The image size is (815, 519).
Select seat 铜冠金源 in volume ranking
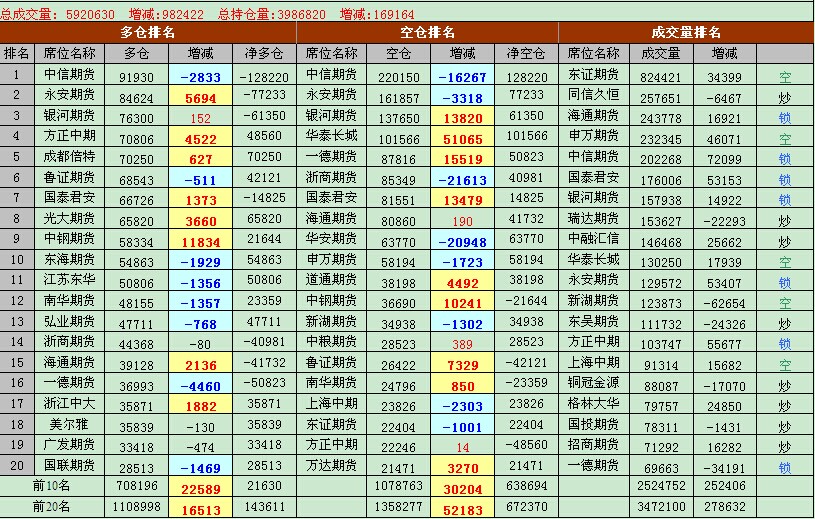[x=593, y=383]
